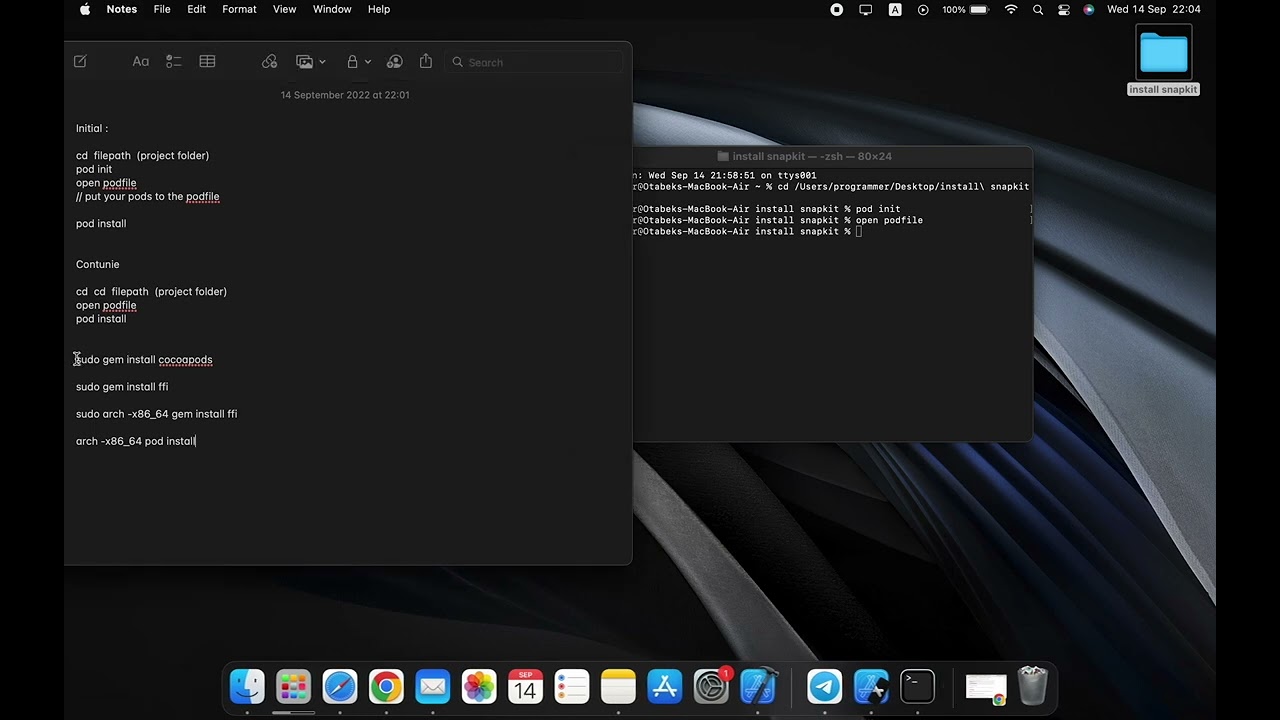The image size is (1280, 720).
Task: Launch Google Chrome from the Dock
Action: point(386,686)
